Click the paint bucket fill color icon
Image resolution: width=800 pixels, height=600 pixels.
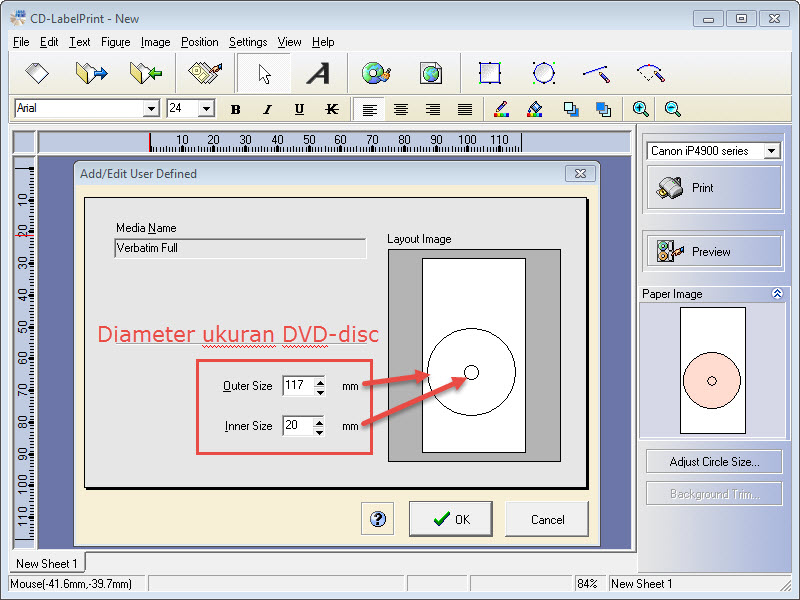(x=534, y=109)
